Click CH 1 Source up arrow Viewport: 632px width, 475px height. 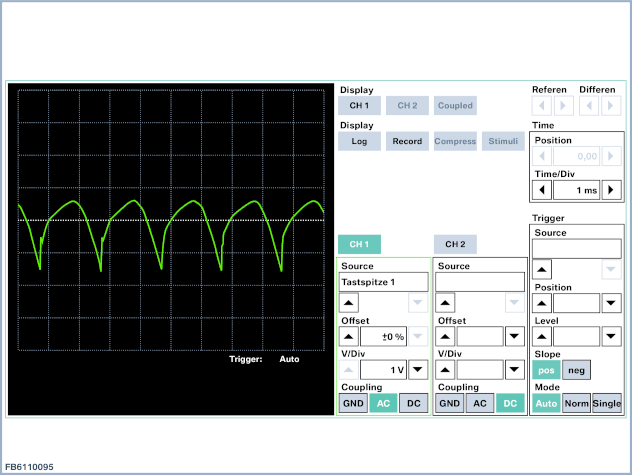tap(349, 303)
